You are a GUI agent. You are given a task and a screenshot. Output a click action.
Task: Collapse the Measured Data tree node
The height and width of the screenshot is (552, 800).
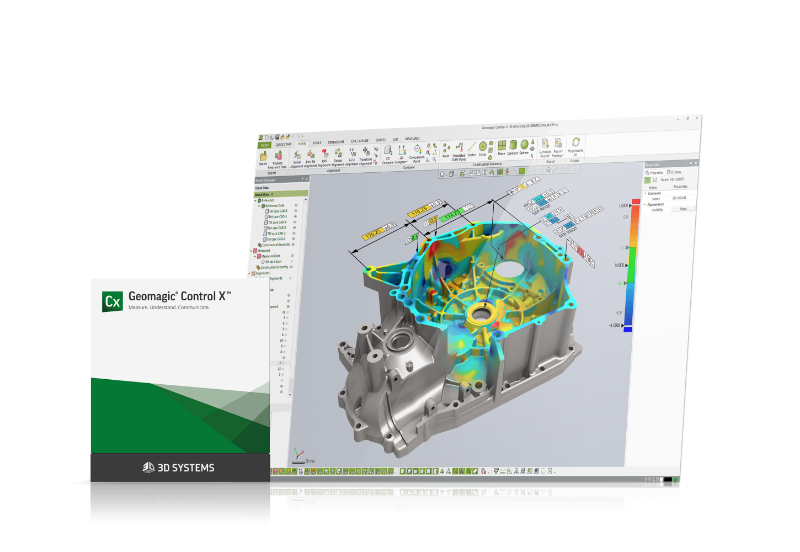[x=256, y=257]
